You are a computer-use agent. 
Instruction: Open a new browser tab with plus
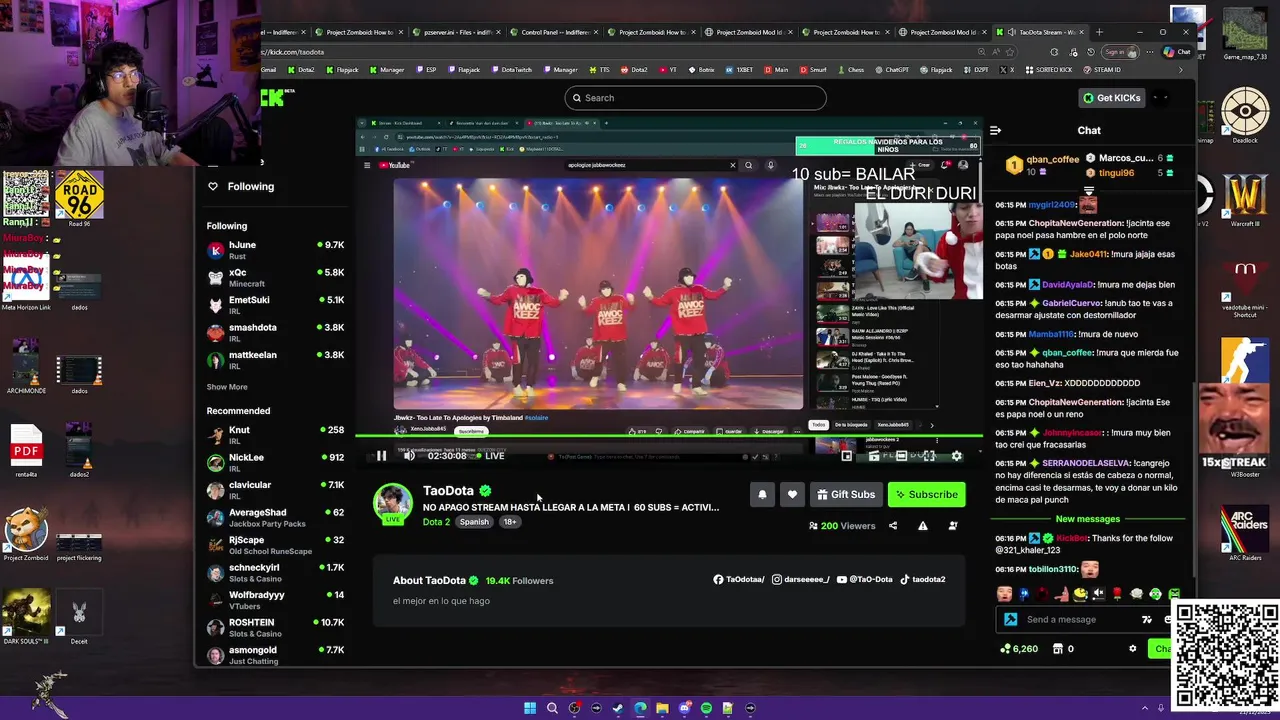tap(1099, 32)
